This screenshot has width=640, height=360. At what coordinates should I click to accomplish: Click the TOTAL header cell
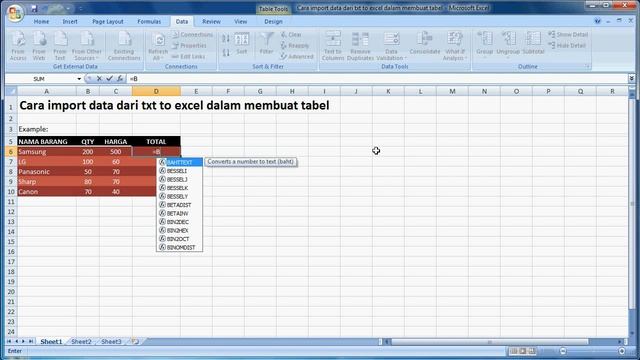point(156,142)
